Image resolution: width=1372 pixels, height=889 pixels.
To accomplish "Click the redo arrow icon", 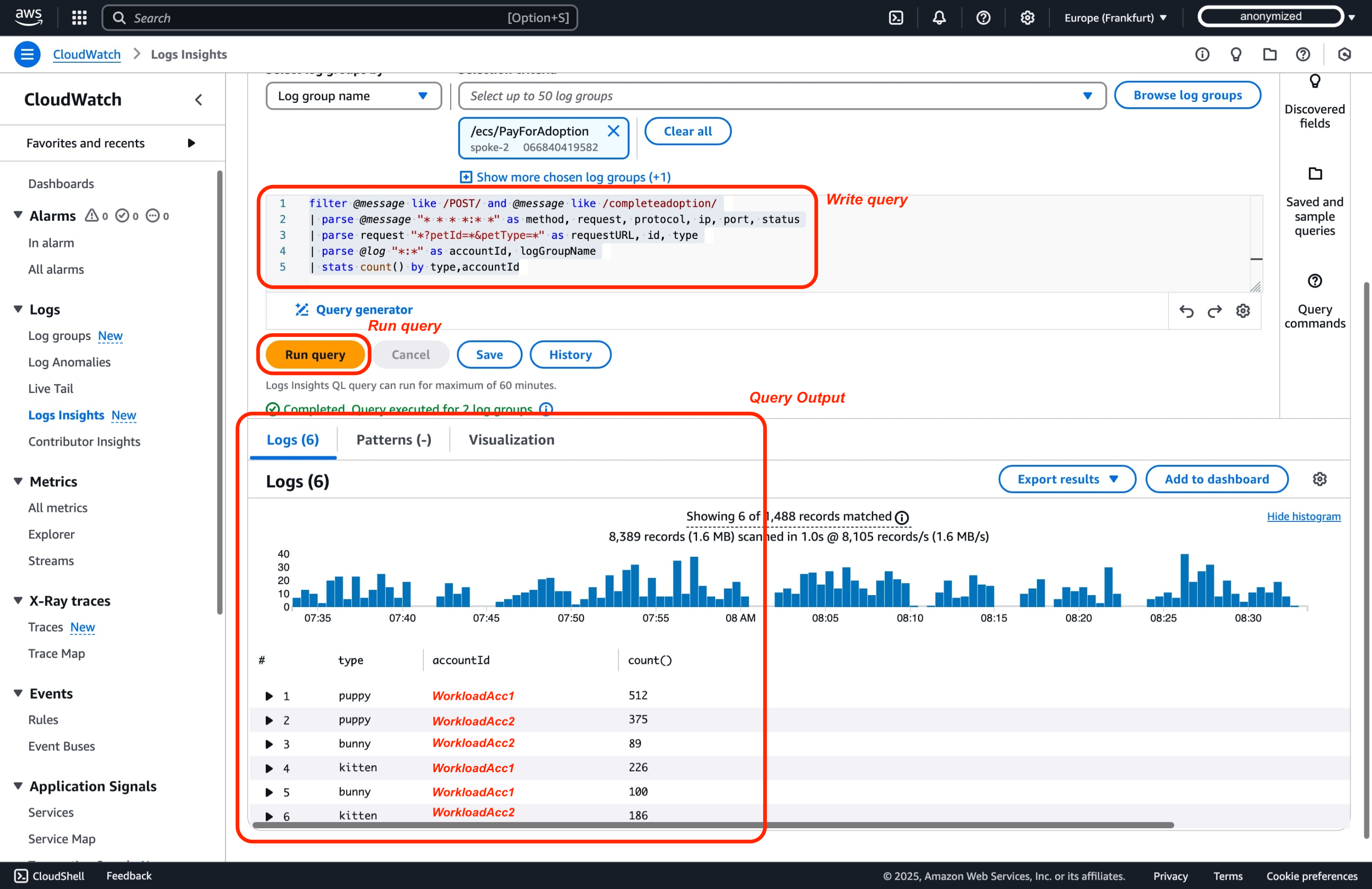I will pos(1214,309).
